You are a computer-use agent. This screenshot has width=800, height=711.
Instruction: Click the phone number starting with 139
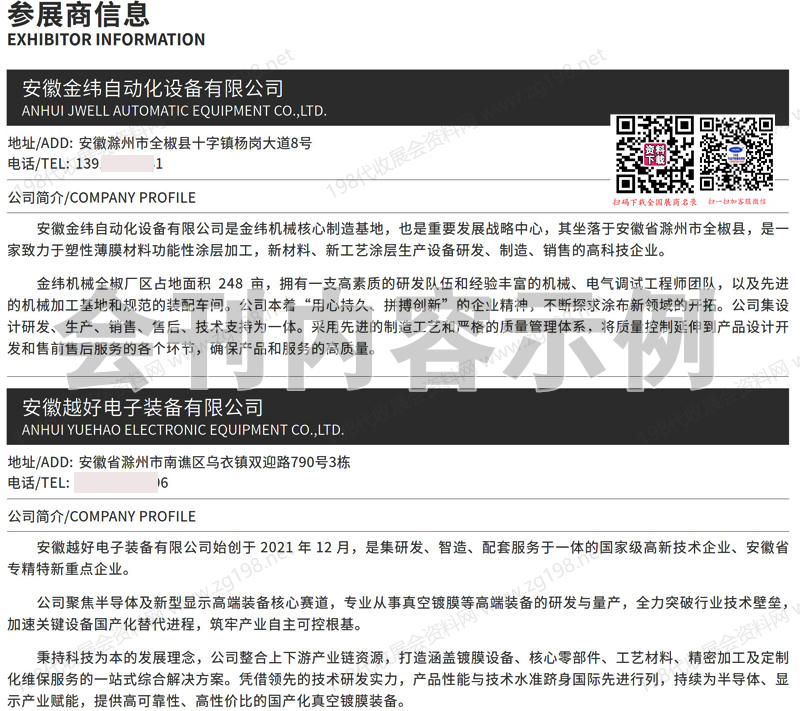click(119, 164)
